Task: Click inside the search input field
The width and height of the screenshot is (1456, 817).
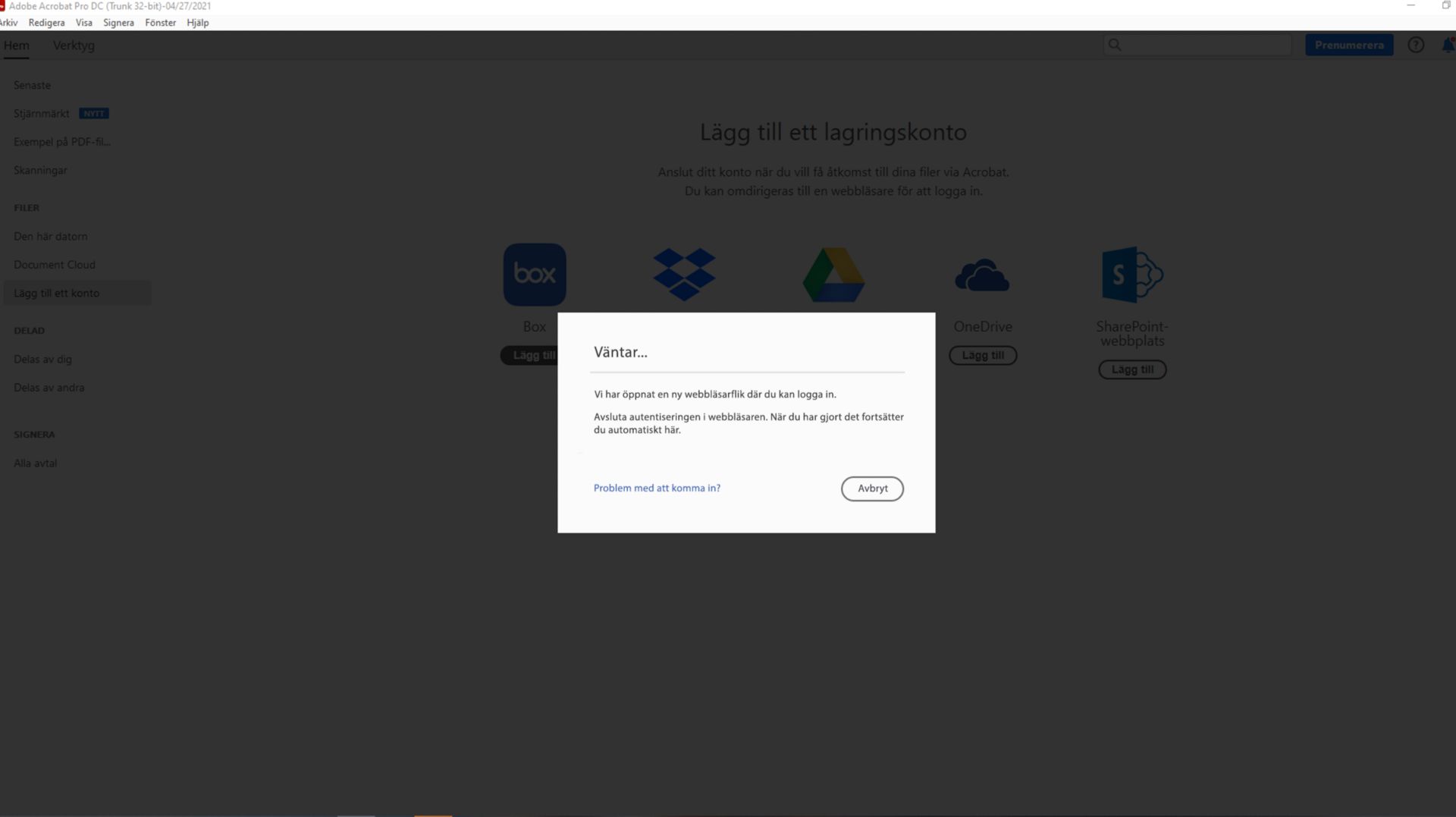Action: click(x=1198, y=45)
